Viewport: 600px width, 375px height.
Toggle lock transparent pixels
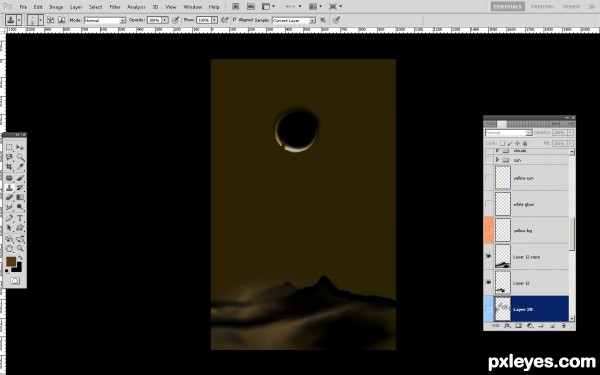pyautogui.click(x=502, y=143)
